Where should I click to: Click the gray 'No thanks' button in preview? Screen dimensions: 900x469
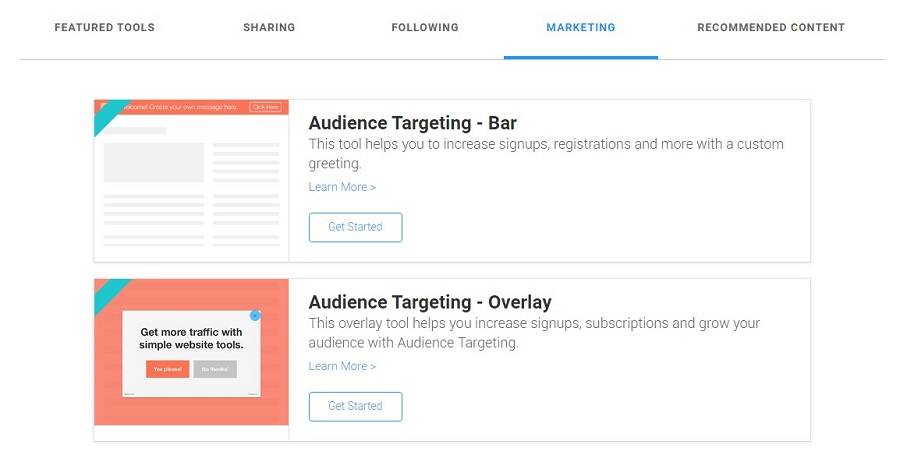pos(215,369)
